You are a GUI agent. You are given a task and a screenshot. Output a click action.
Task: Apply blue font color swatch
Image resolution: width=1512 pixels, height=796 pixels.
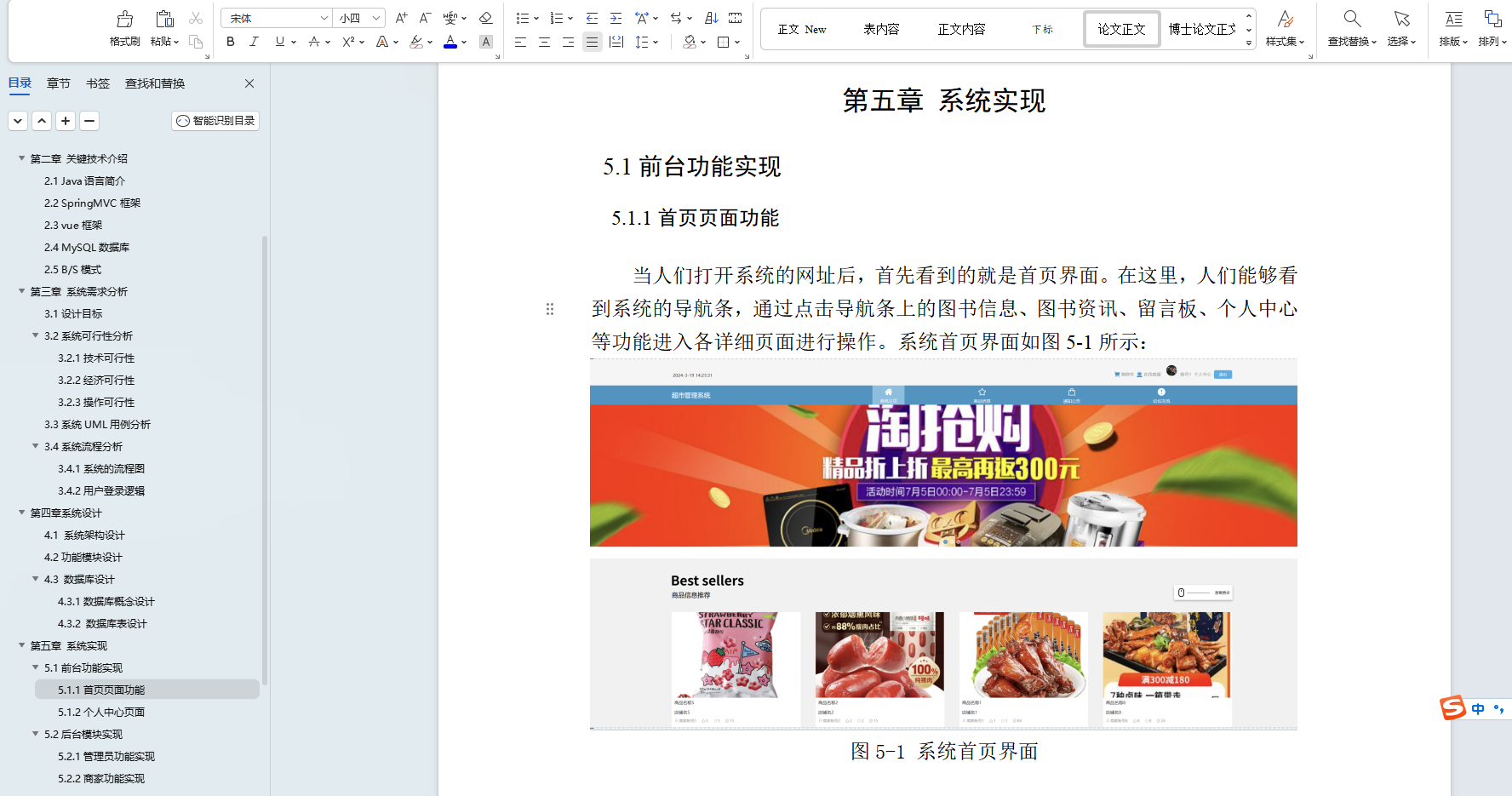point(450,42)
